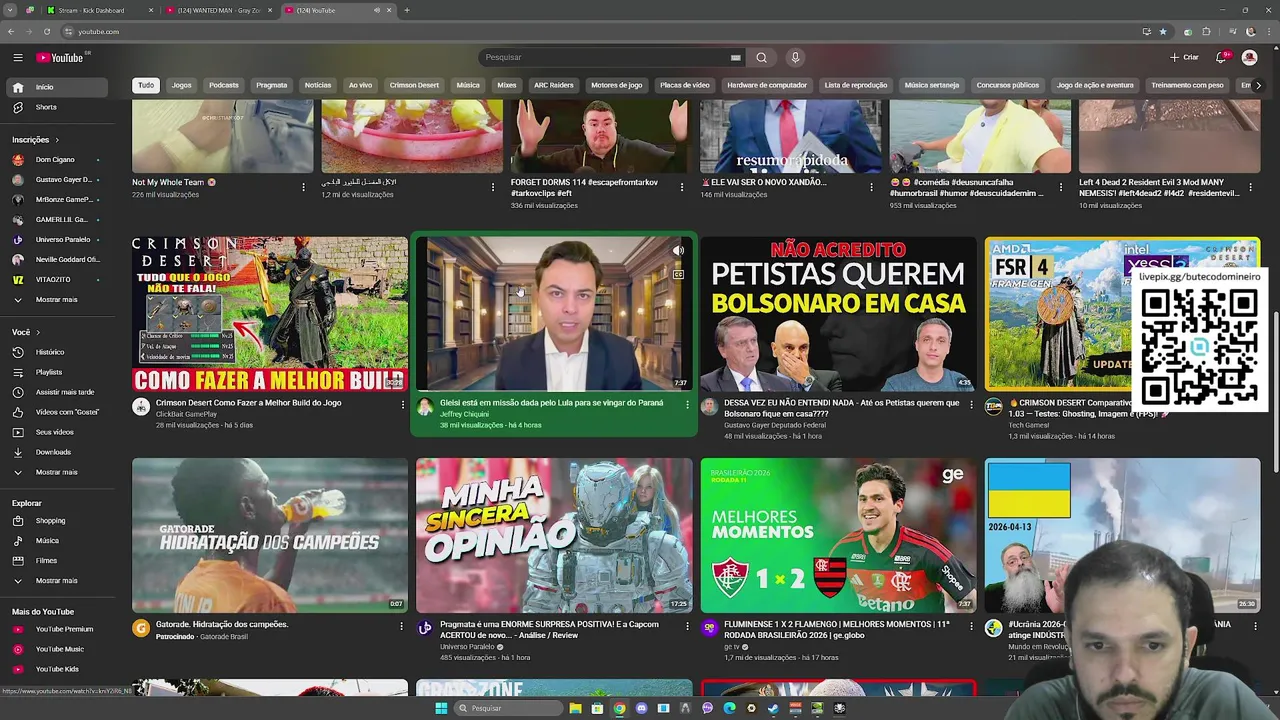Open the Petistas querem Bolsonaro em casa thumbnail
Screen dimensions: 1280x720
pos(838,313)
